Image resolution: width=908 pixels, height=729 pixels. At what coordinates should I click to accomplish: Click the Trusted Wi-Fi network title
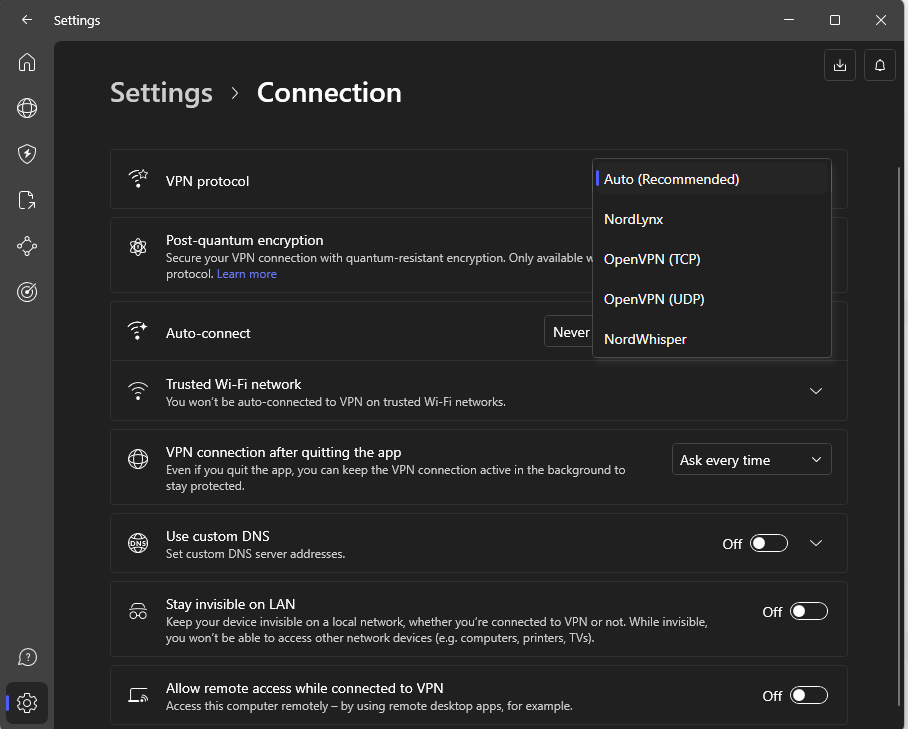[233, 384]
